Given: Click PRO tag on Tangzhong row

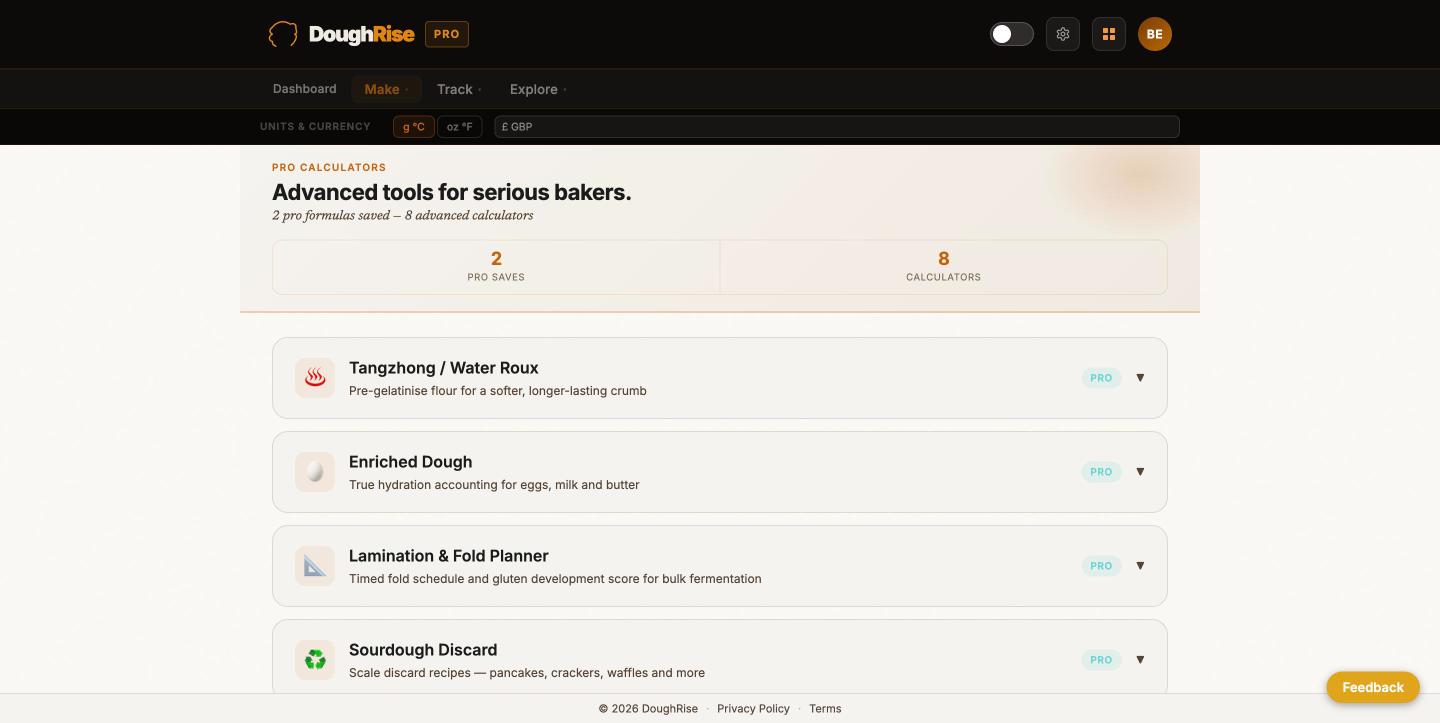Looking at the screenshot, I should click(x=1101, y=378).
